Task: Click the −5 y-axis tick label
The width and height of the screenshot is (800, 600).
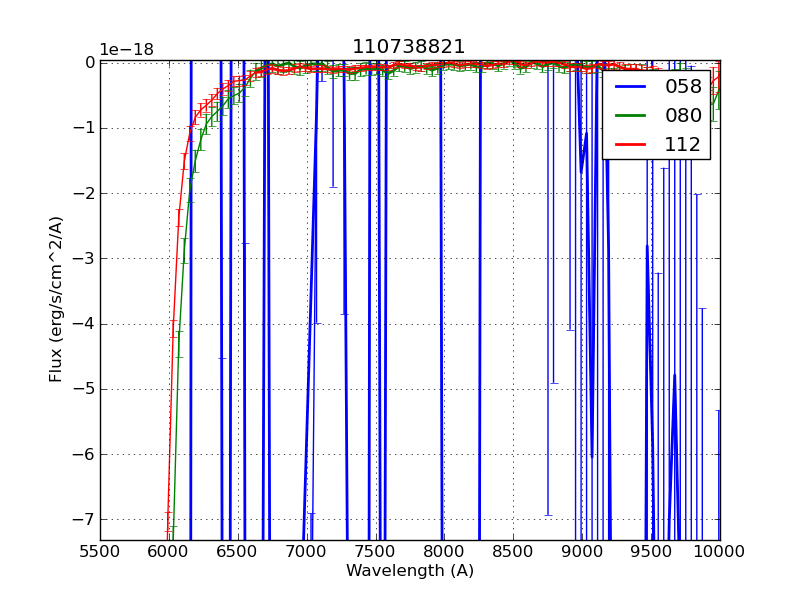Action: coord(85,389)
